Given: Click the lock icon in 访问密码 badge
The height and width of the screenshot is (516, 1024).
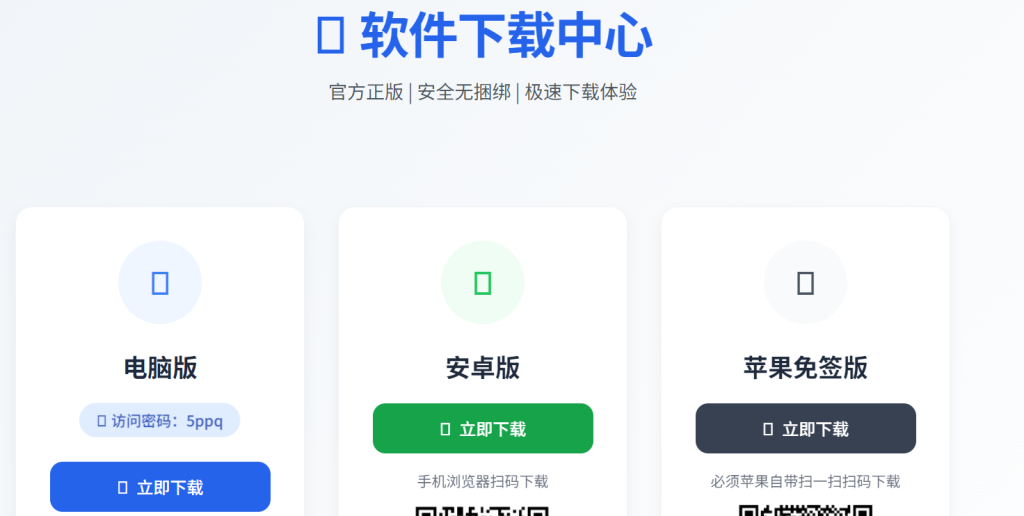Looking at the screenshot, I should [102, 421].
